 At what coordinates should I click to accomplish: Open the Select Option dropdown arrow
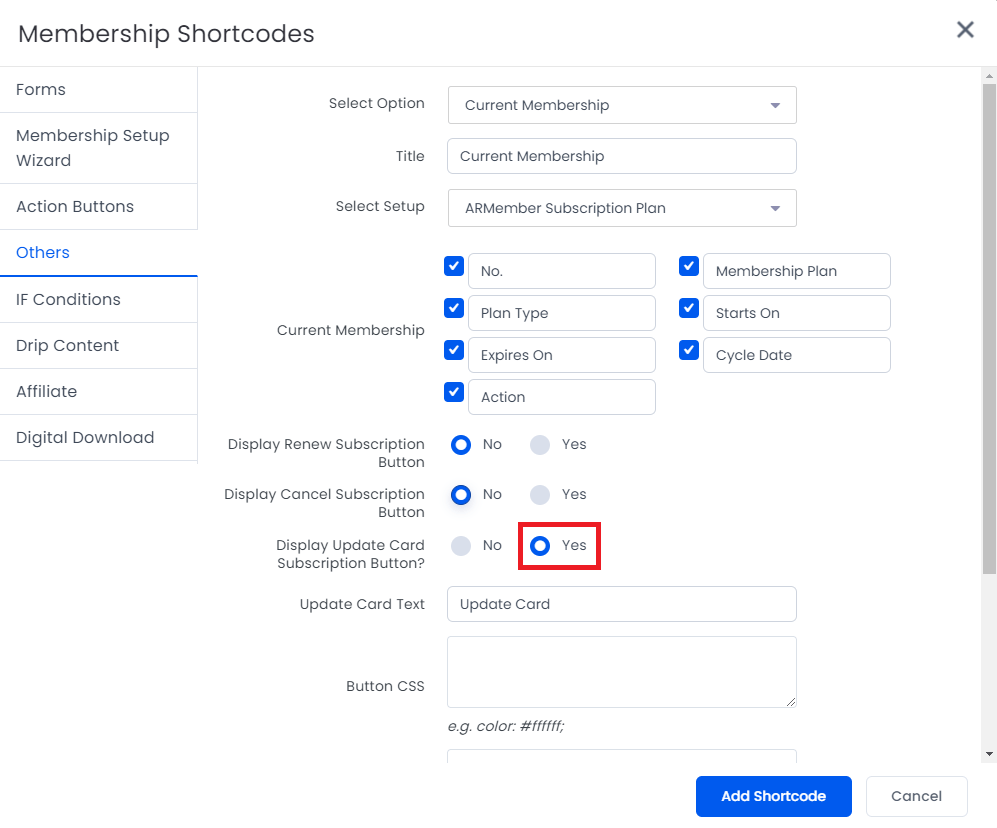coord(774,105)
